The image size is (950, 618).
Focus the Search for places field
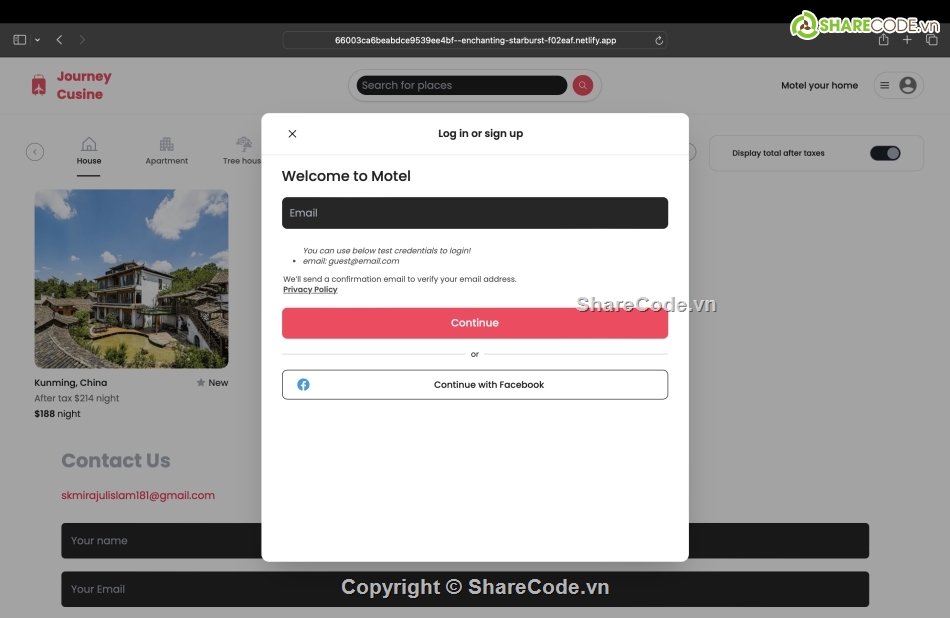(460, 86)
